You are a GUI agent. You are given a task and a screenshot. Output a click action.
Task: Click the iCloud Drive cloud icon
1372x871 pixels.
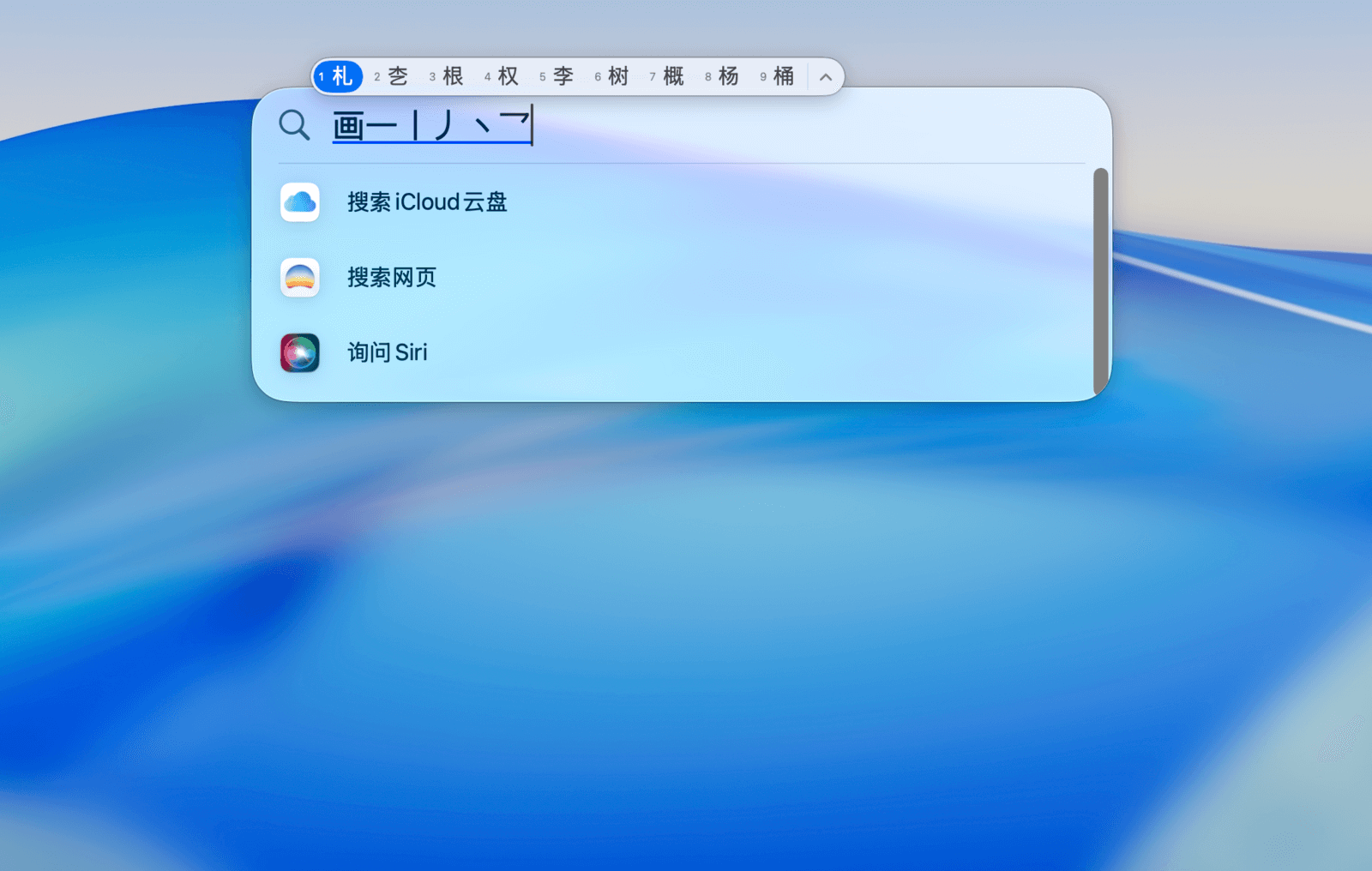pos(300,202)
